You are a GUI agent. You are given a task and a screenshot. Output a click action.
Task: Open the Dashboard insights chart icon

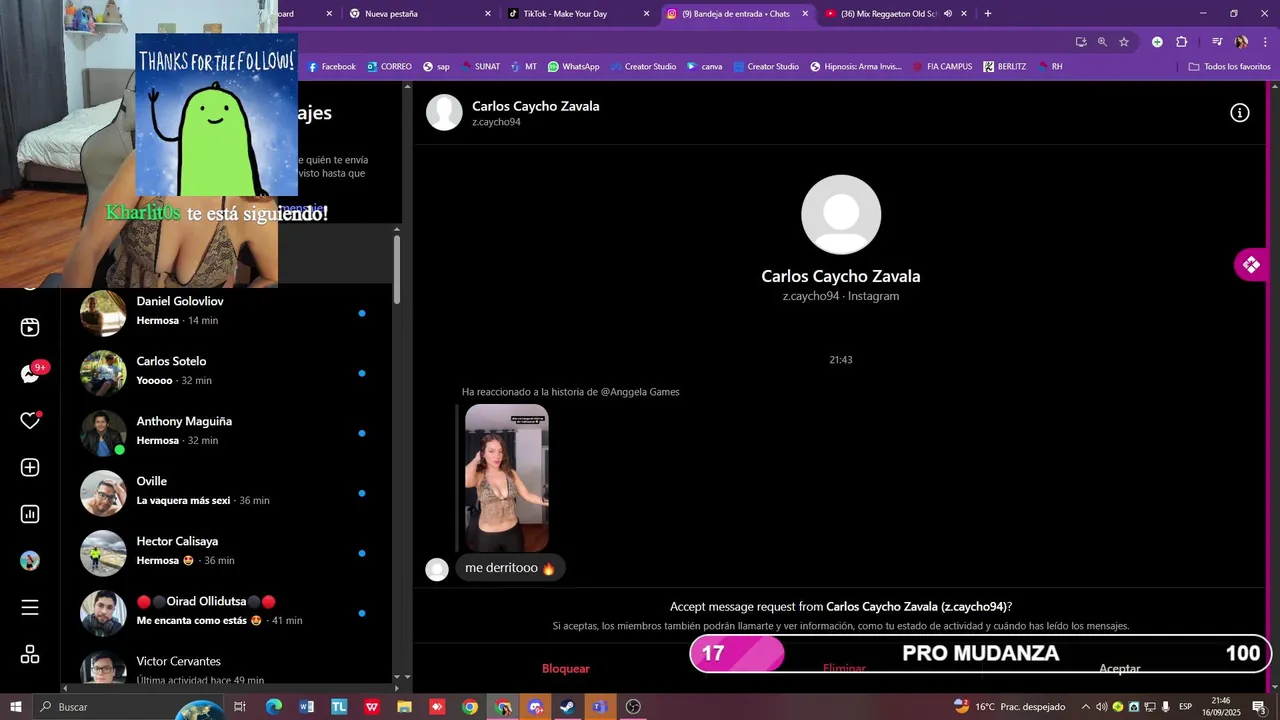(x=30, y=514)
